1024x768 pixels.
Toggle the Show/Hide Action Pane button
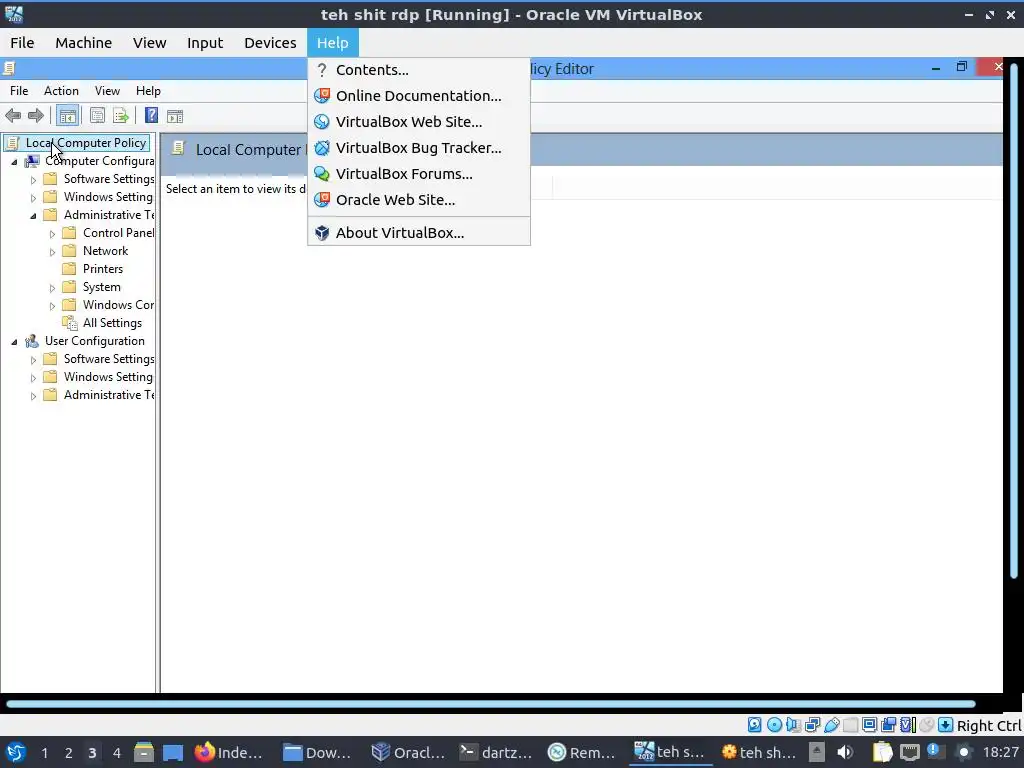(x=175, y=116)
